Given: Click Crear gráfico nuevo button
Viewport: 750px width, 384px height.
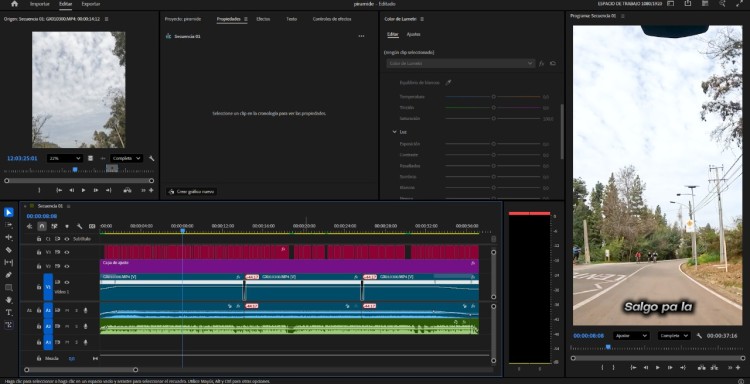Looking at the screenshot, I should pos(192,192).
